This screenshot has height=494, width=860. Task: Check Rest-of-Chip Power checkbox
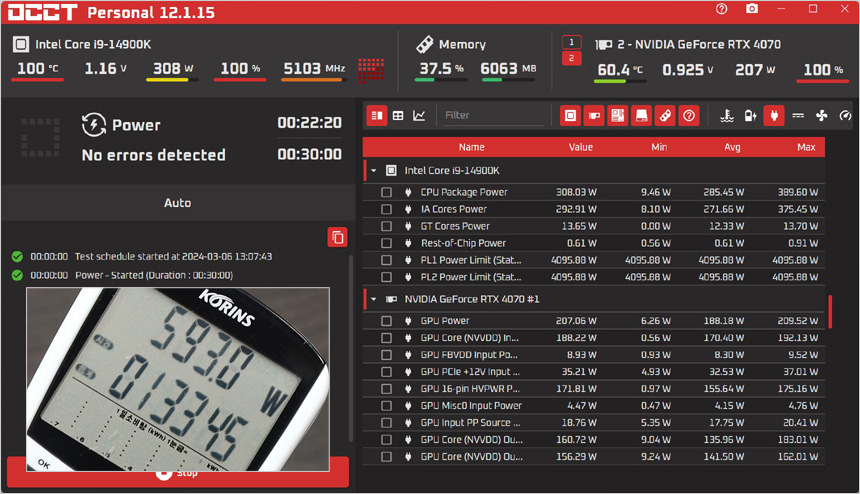point(387,243)
